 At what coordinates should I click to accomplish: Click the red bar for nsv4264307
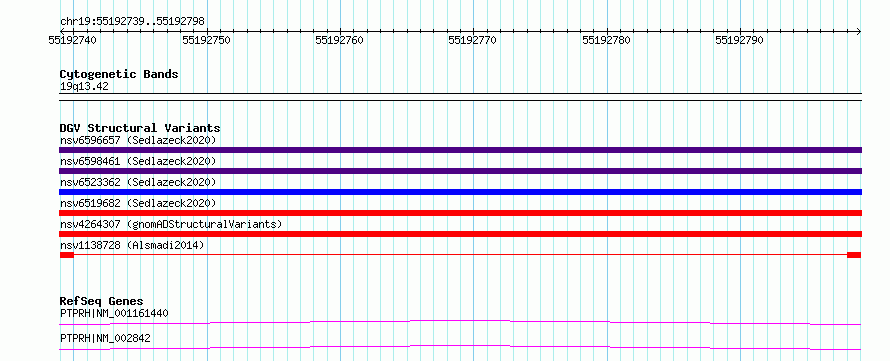(460, 234)
